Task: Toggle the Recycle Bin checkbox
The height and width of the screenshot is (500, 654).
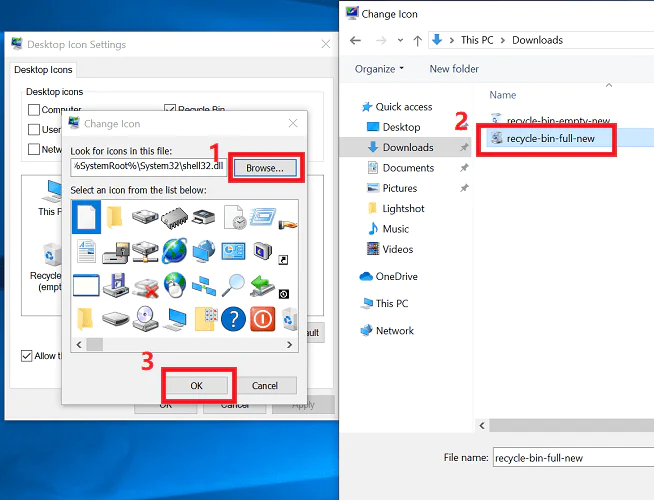Action: pyautogui.click(x=170, y=110)
